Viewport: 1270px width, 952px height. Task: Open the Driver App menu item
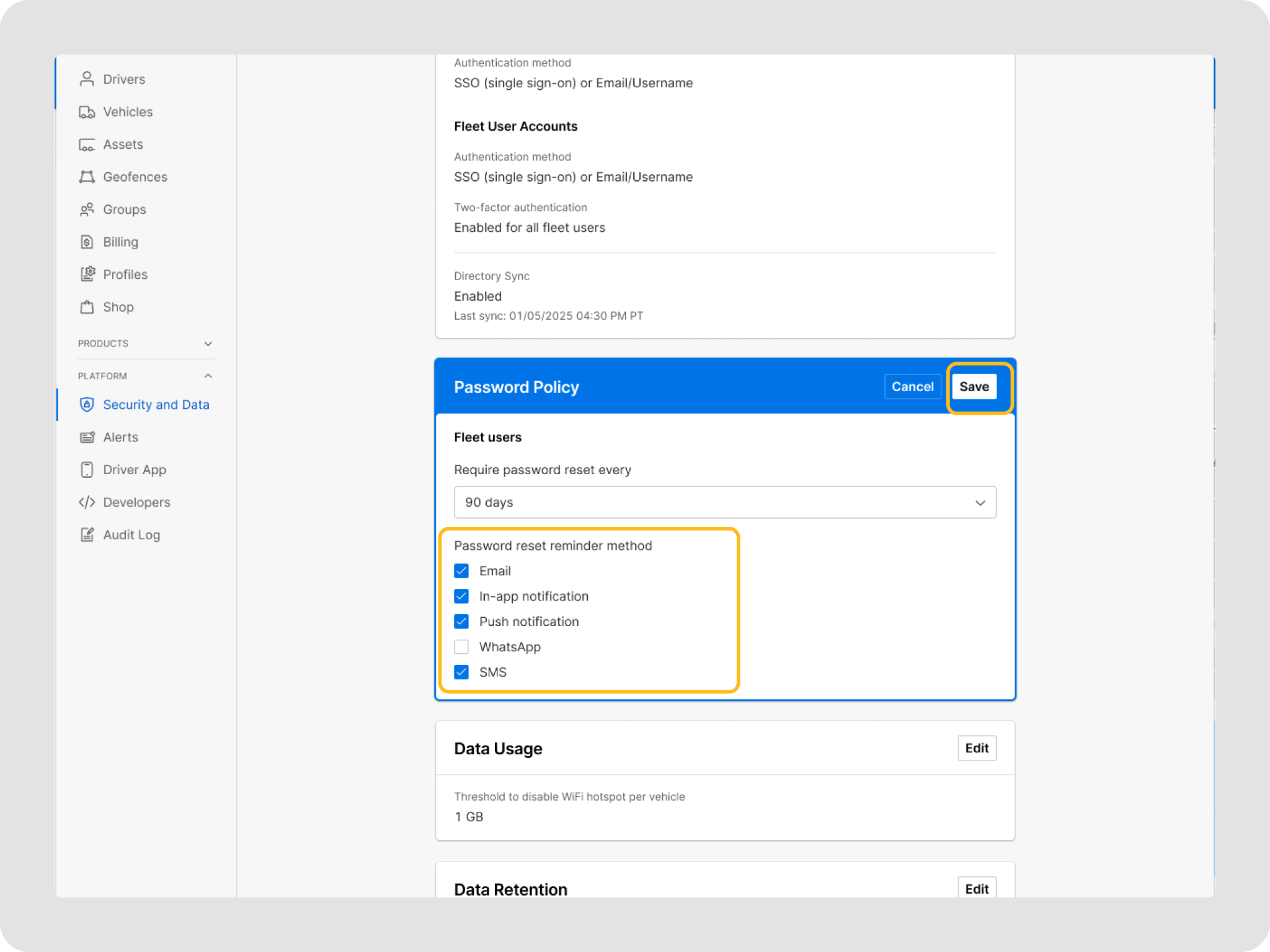[x=134, y=470]
